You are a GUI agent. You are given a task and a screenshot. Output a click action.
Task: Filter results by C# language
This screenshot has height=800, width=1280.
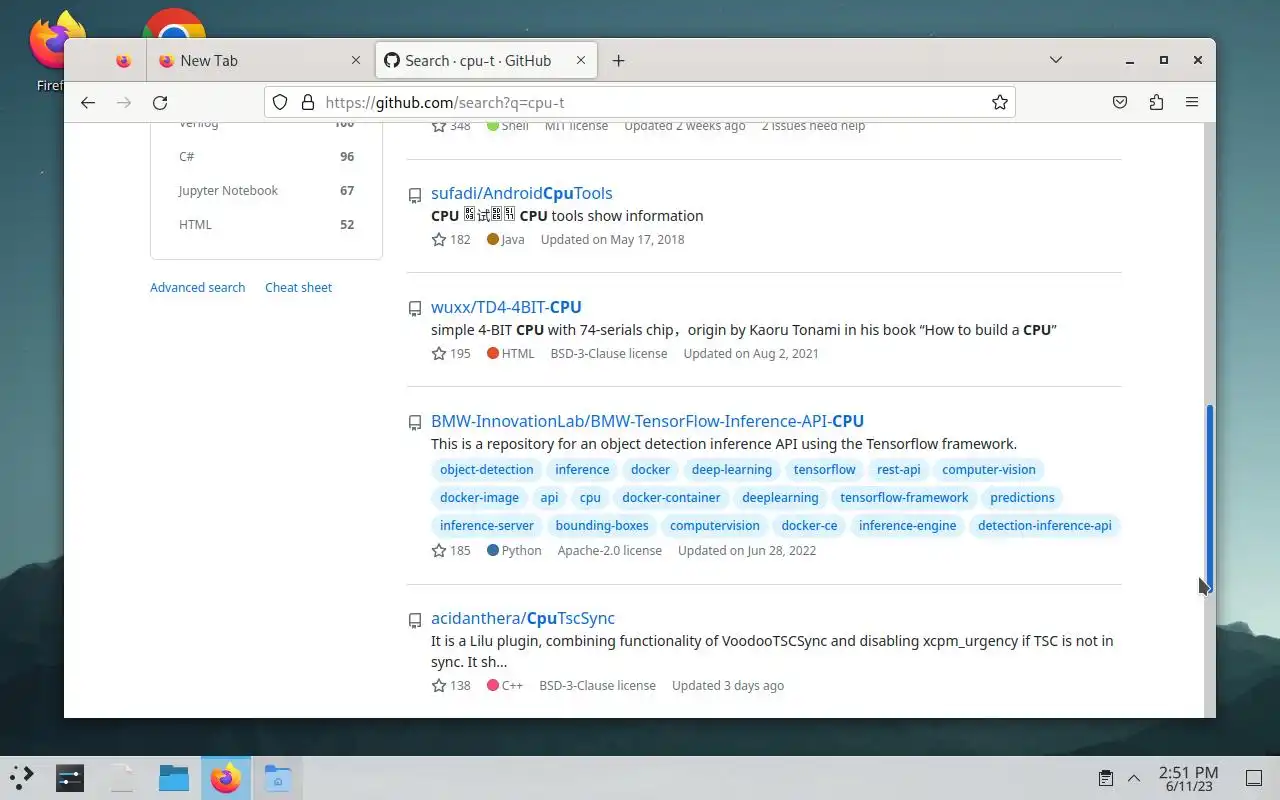coord(266,156)
